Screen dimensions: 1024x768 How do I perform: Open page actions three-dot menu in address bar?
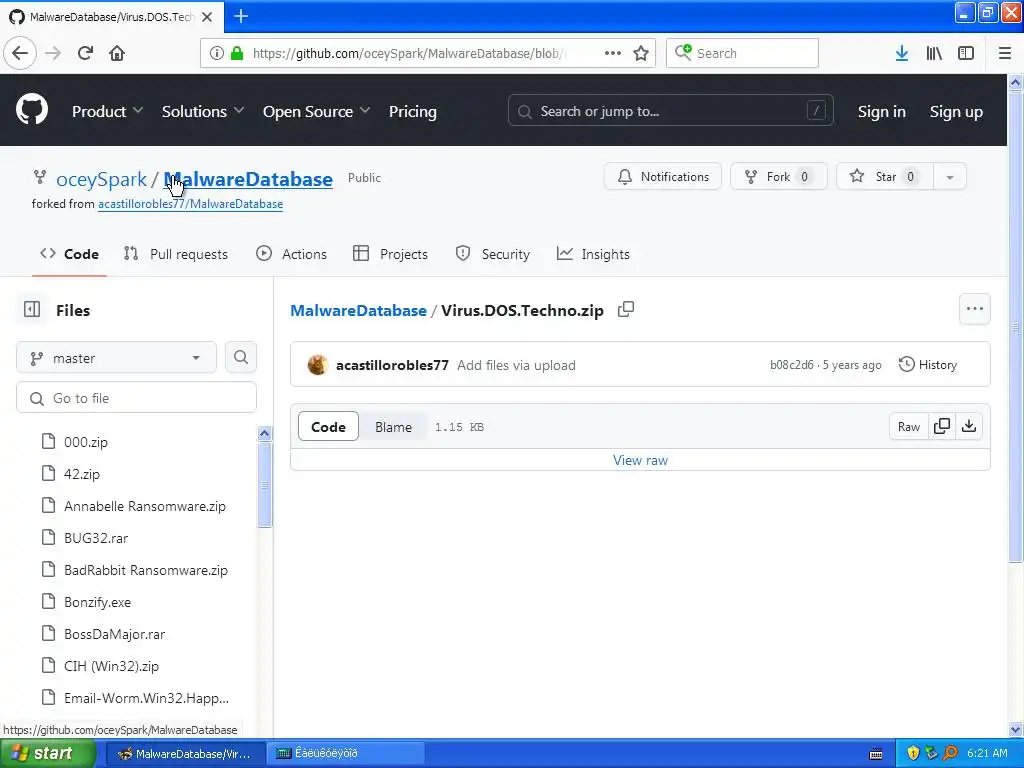pos(613,54)
